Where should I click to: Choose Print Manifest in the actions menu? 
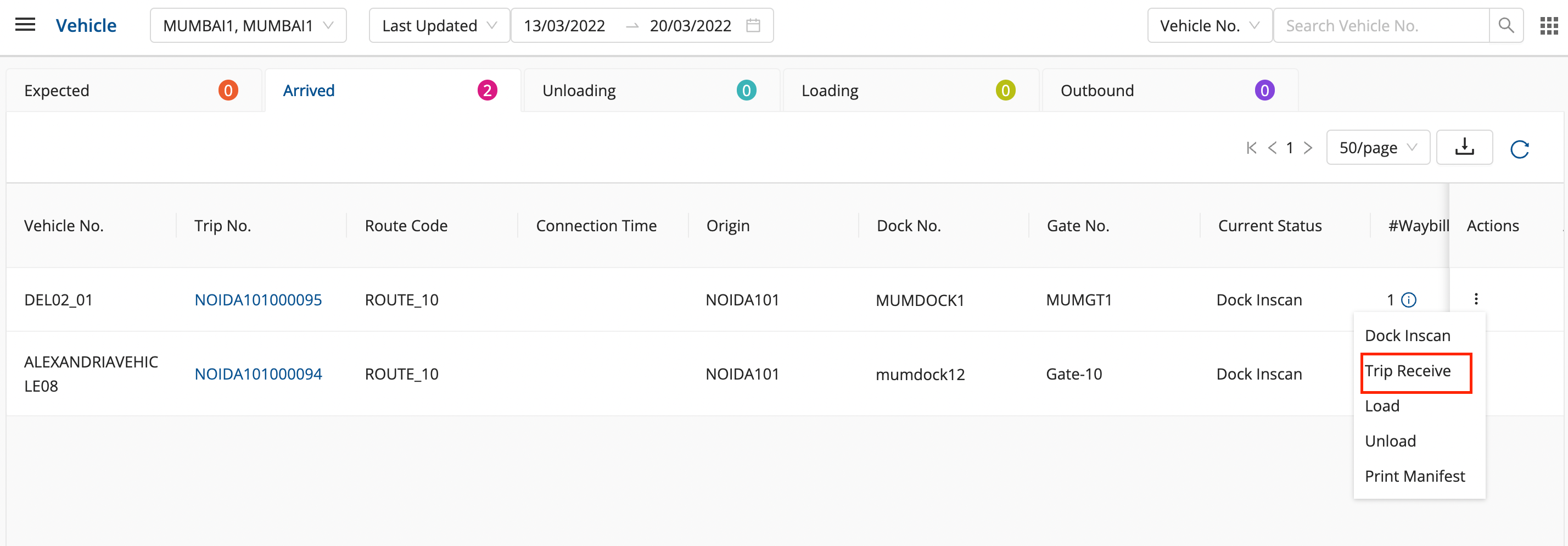click(x=1414, y=476)
